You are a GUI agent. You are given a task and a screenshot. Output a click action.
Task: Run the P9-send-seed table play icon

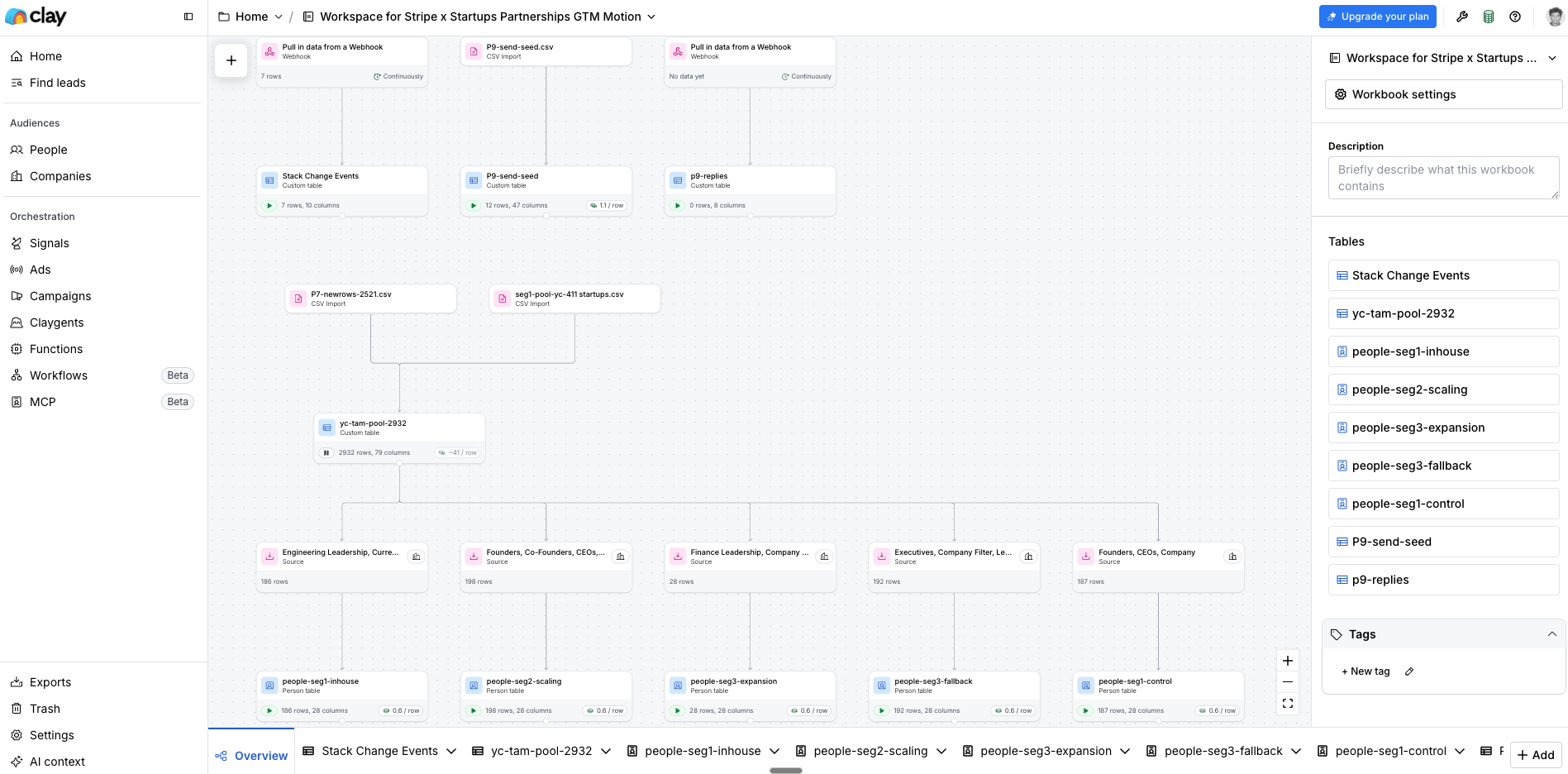[474, 205]
